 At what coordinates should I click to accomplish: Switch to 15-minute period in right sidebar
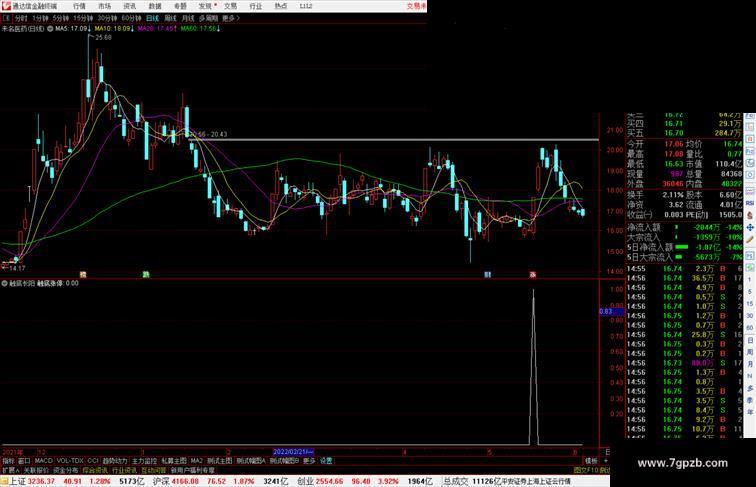click(750, 304)
